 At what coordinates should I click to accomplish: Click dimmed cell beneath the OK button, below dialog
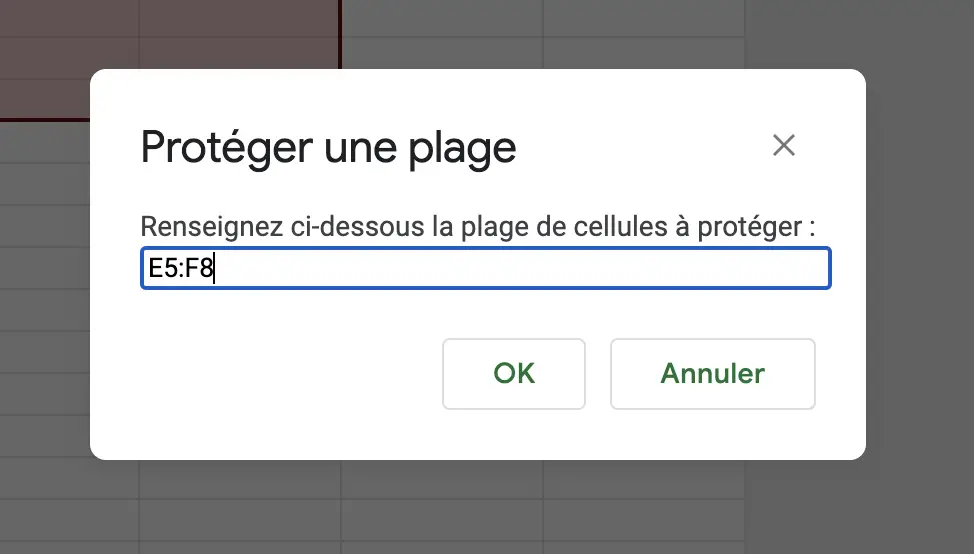click(x=442, y=480)
